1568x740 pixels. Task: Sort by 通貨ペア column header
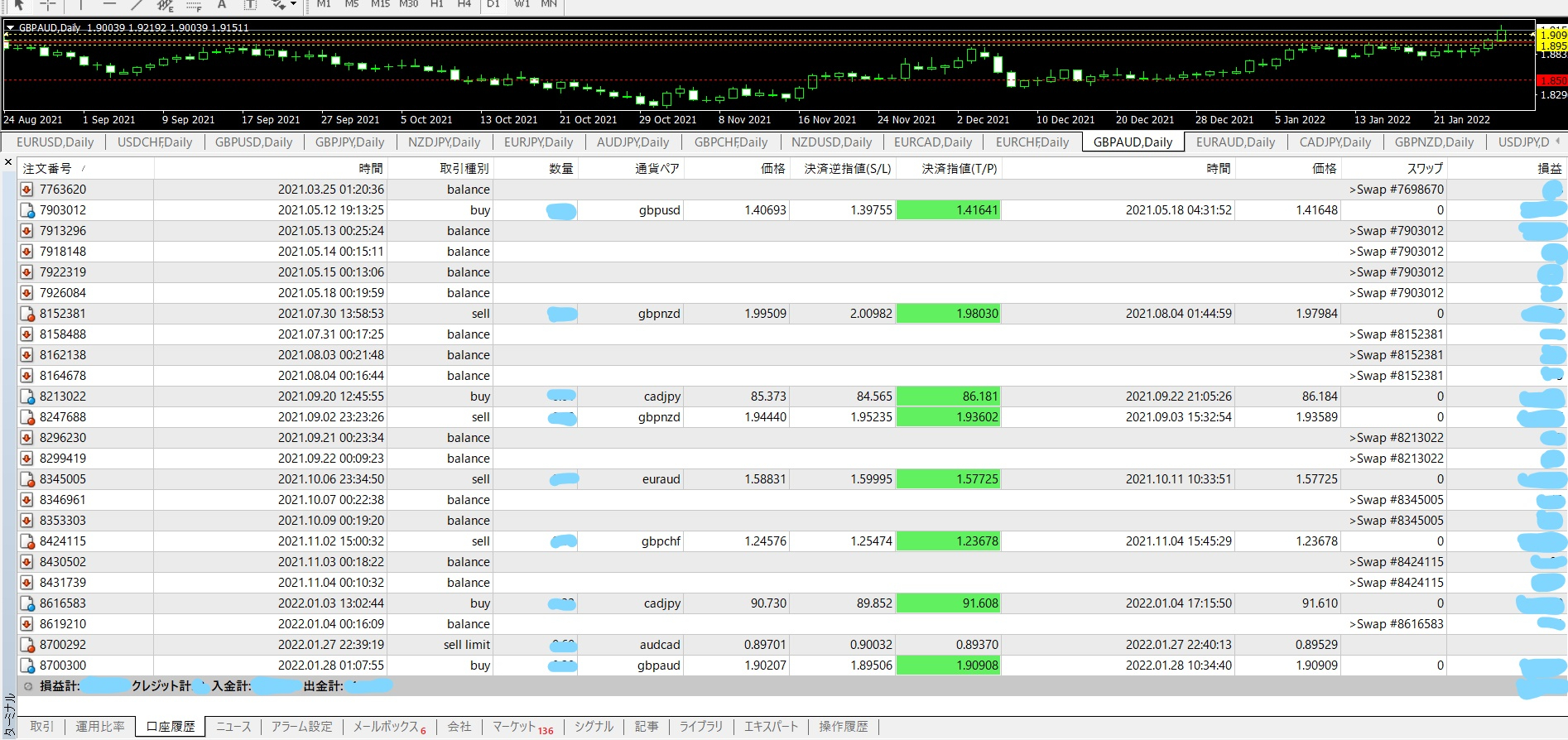click(x=657, y=169)
